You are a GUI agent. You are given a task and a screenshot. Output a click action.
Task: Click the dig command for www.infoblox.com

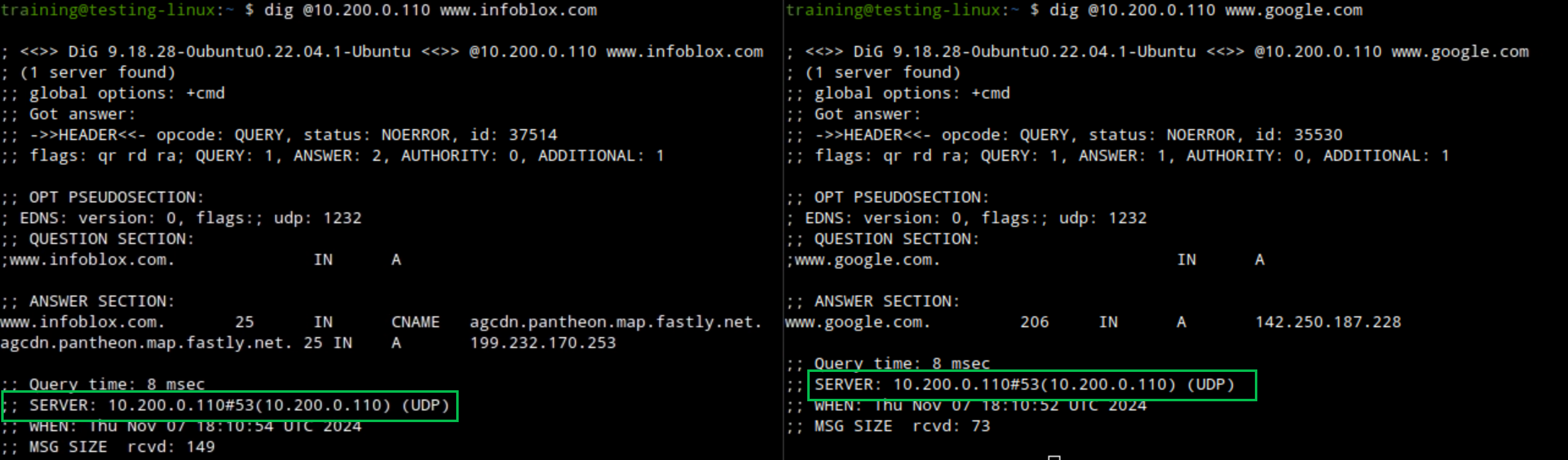pyautogui.click(x=430, y=10)
